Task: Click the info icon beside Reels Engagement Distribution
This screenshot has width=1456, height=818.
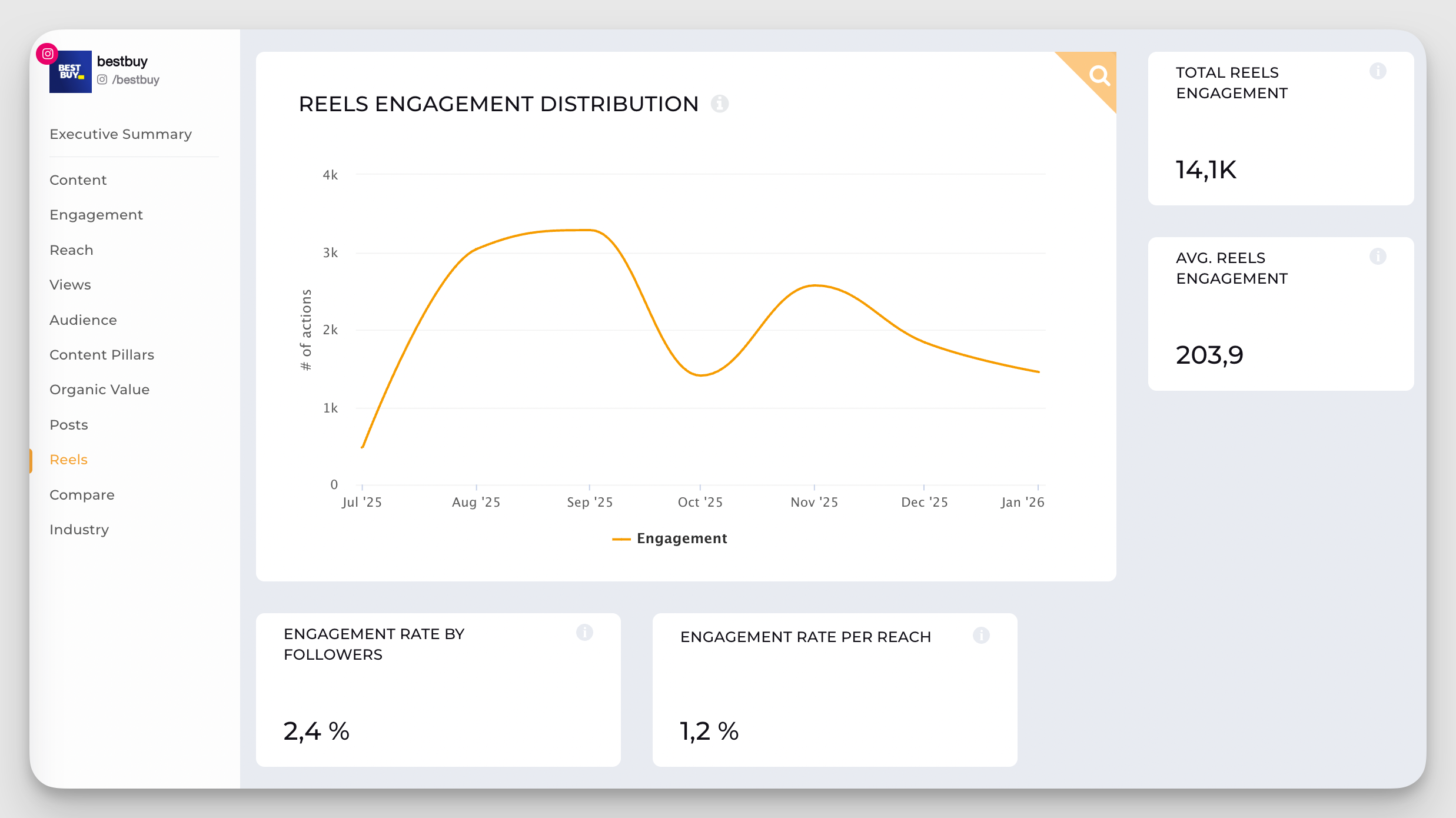Action: click(720, 104)
